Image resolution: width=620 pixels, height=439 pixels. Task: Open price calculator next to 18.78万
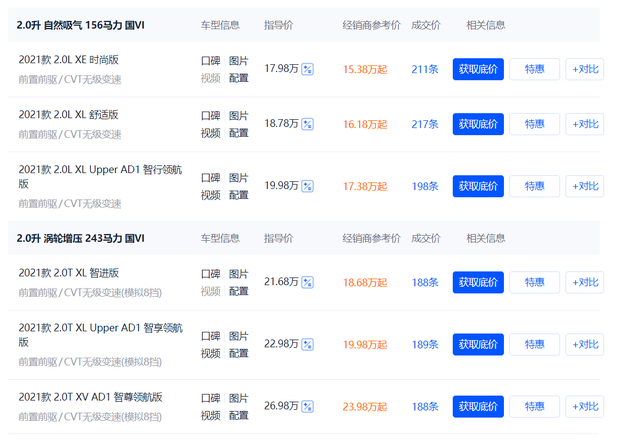point(308,124)
